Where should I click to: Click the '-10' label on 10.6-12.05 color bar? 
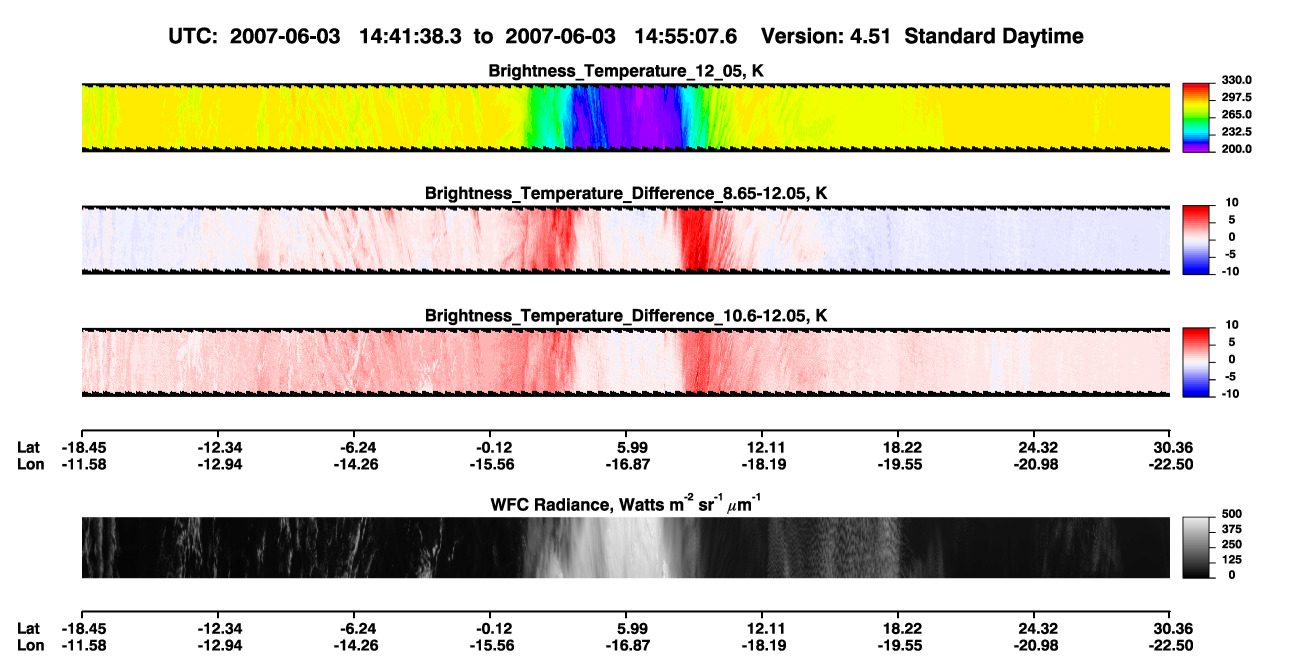pos(1232,393)
